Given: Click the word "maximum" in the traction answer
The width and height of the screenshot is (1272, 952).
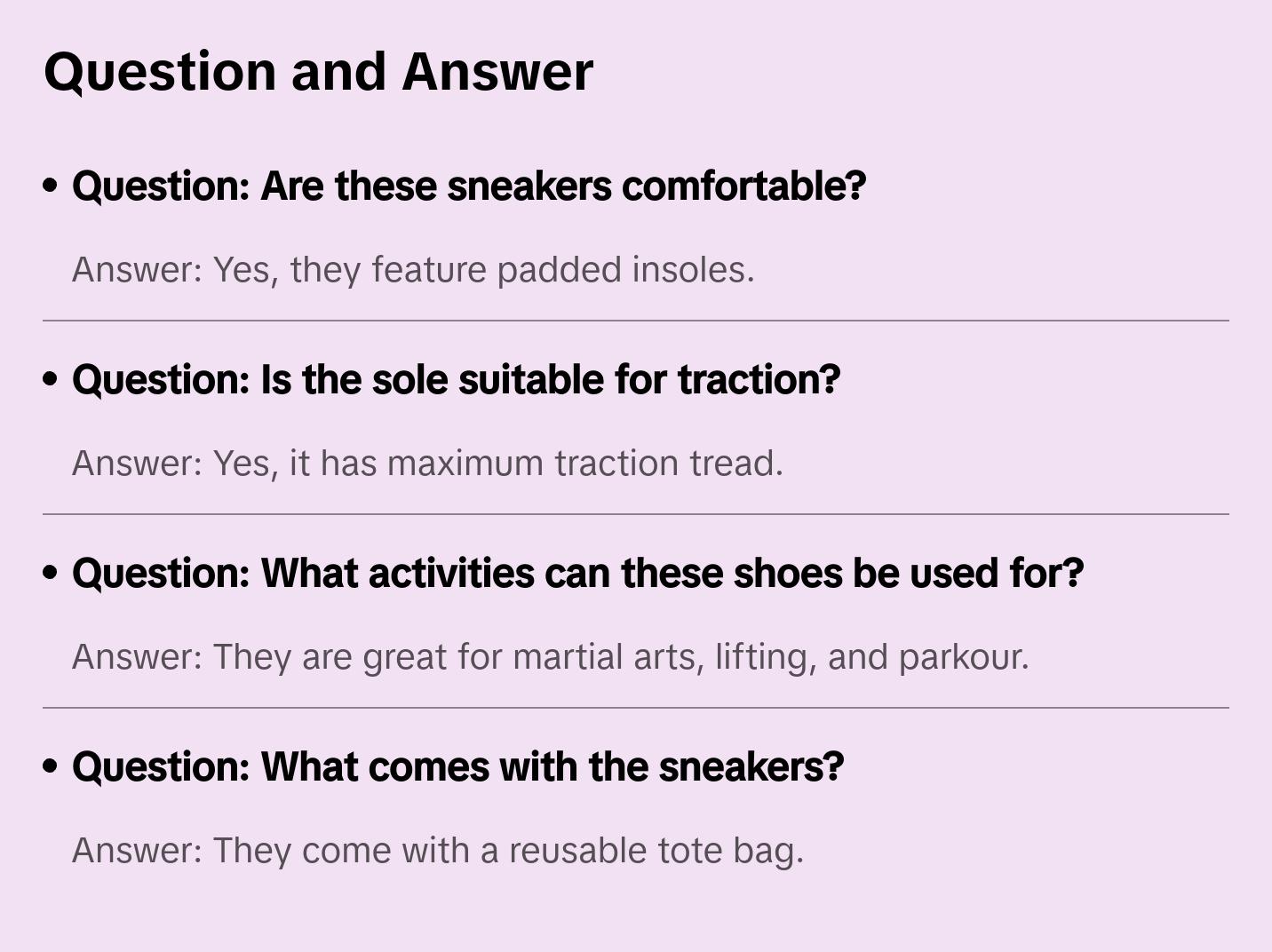Looking at the screenshot, I should tap(465, 464).
